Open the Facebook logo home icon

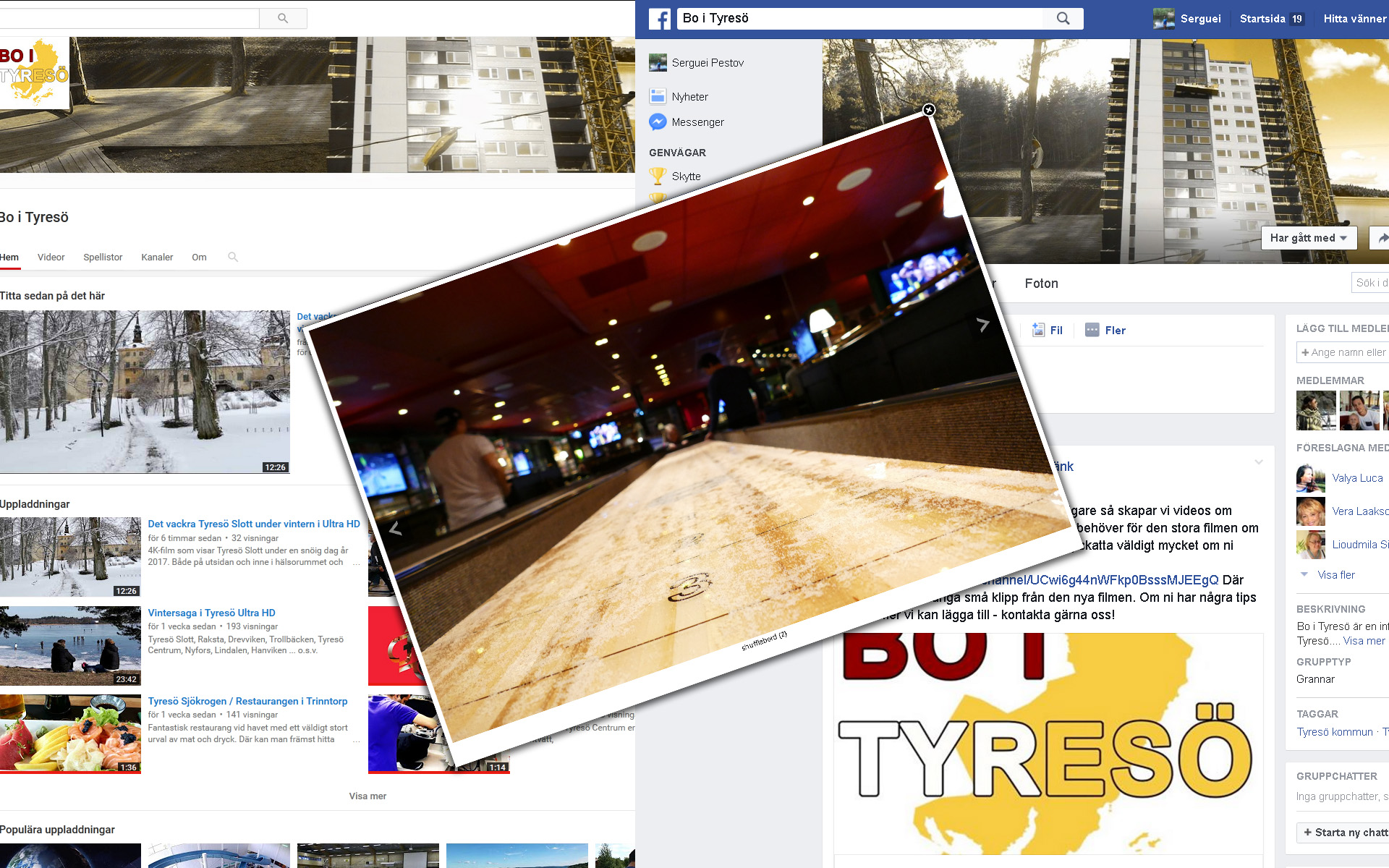pyautogui.click(x=659, y=19)
